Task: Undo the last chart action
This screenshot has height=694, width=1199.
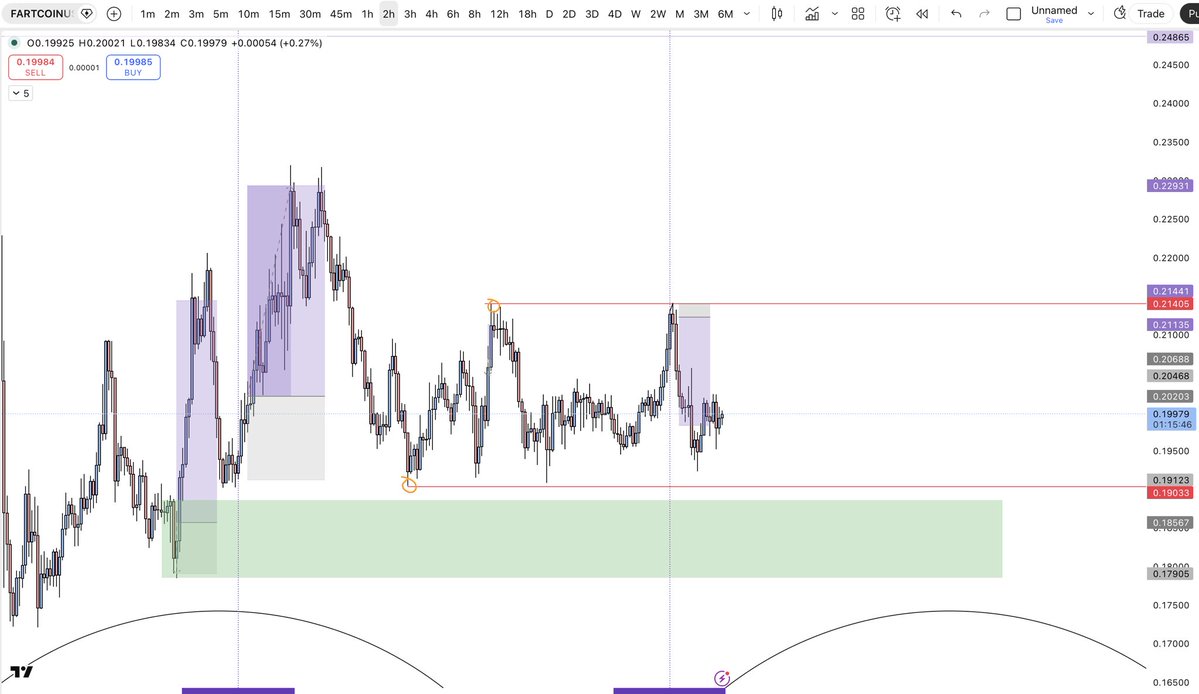Action: click(x=956, y=14)
